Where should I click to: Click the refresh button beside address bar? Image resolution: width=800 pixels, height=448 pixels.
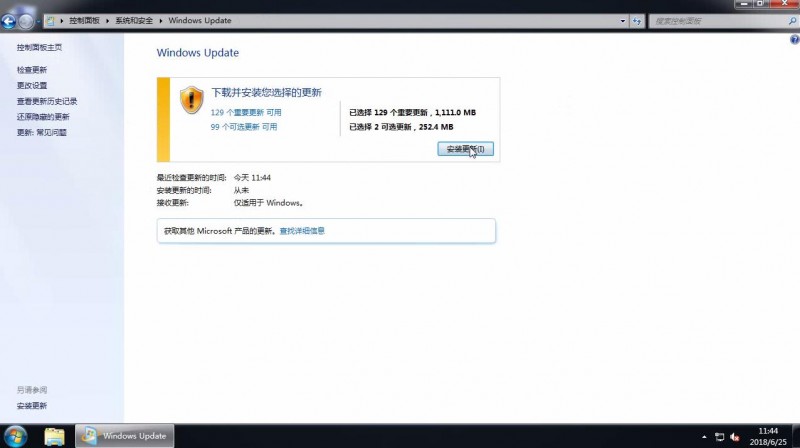point(637,21)
